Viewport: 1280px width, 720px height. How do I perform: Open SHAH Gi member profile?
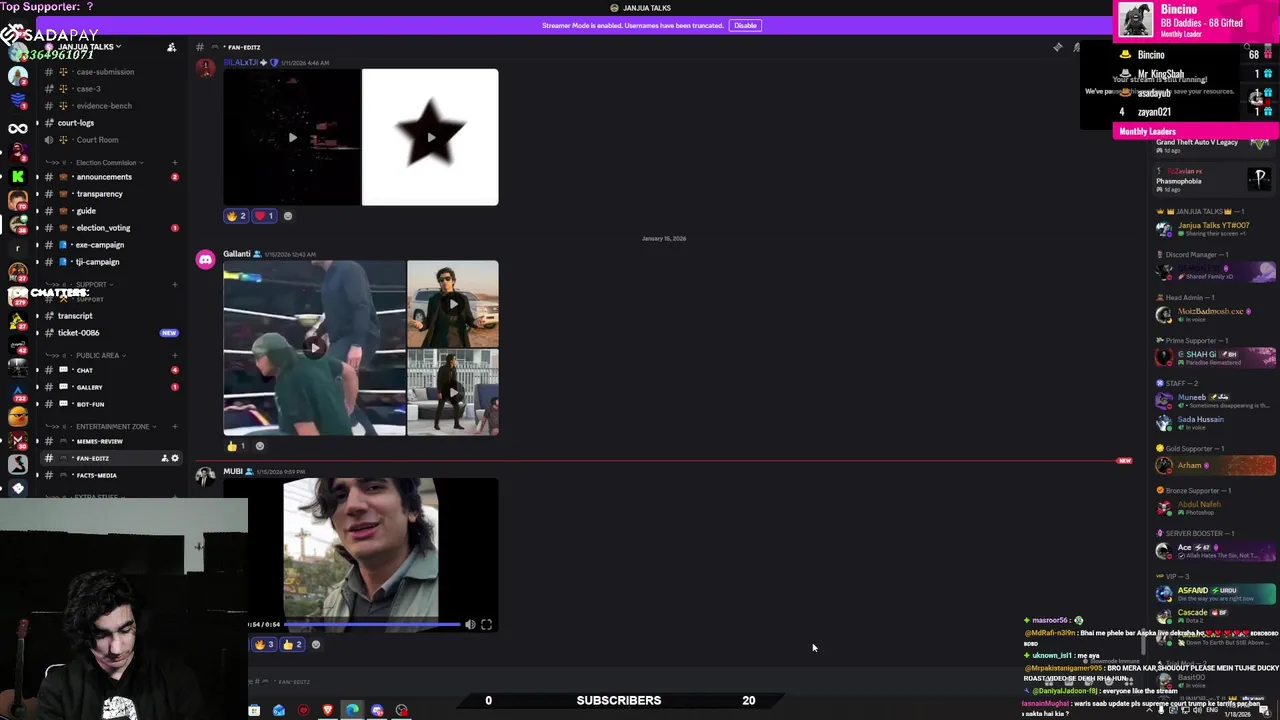point(1215,358)
